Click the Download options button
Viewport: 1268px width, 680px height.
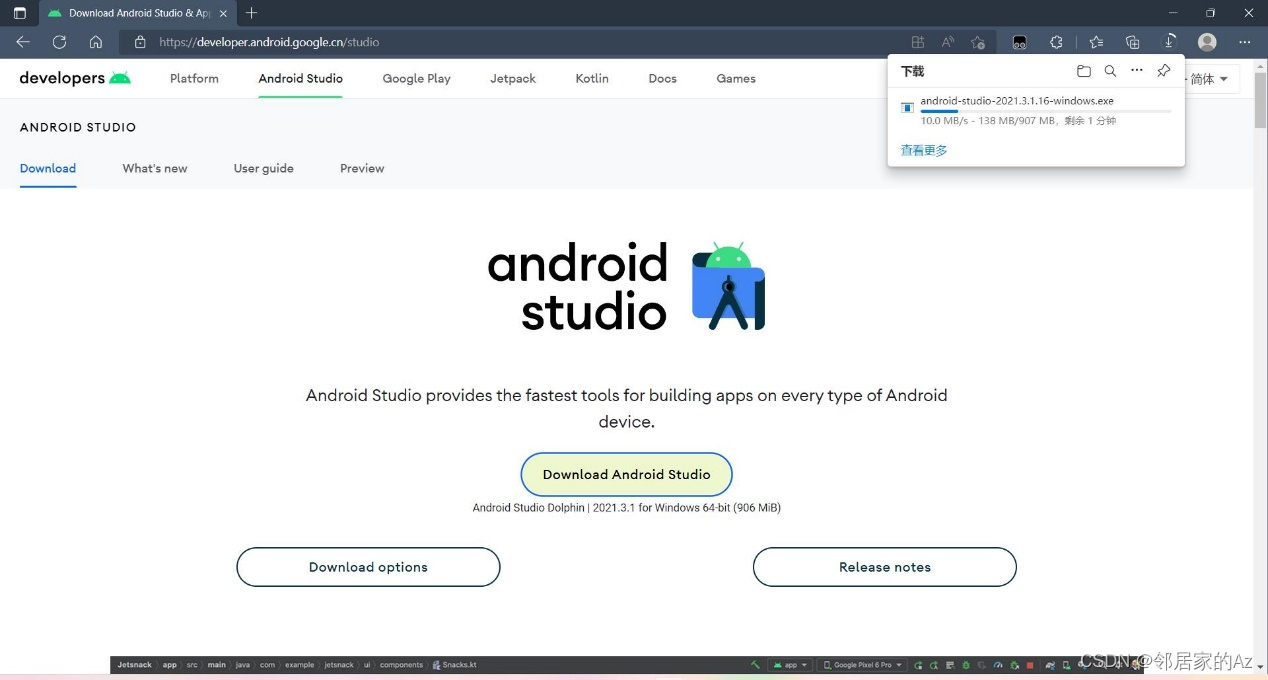(368, 567)
